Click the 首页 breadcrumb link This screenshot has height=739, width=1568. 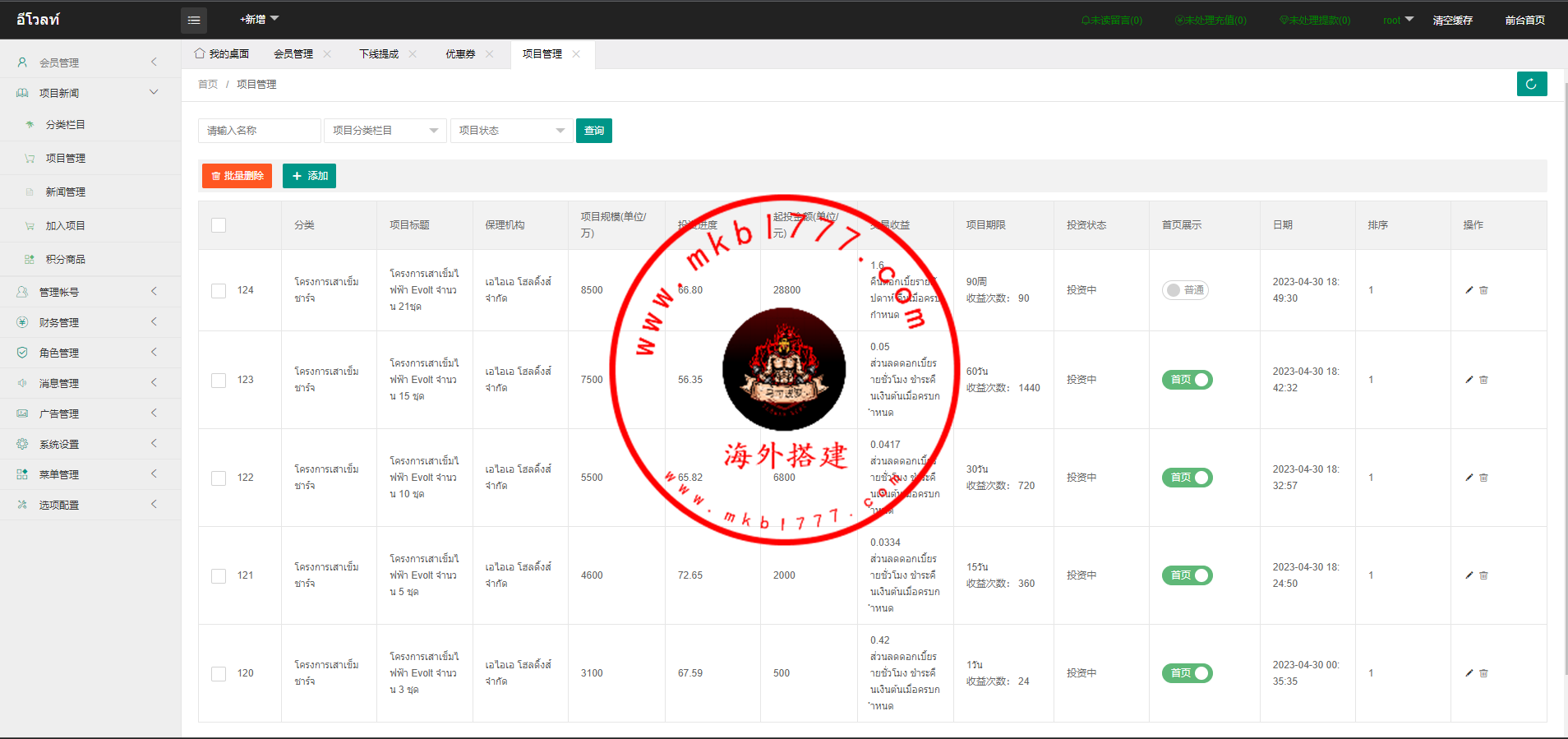coord(208,85)
